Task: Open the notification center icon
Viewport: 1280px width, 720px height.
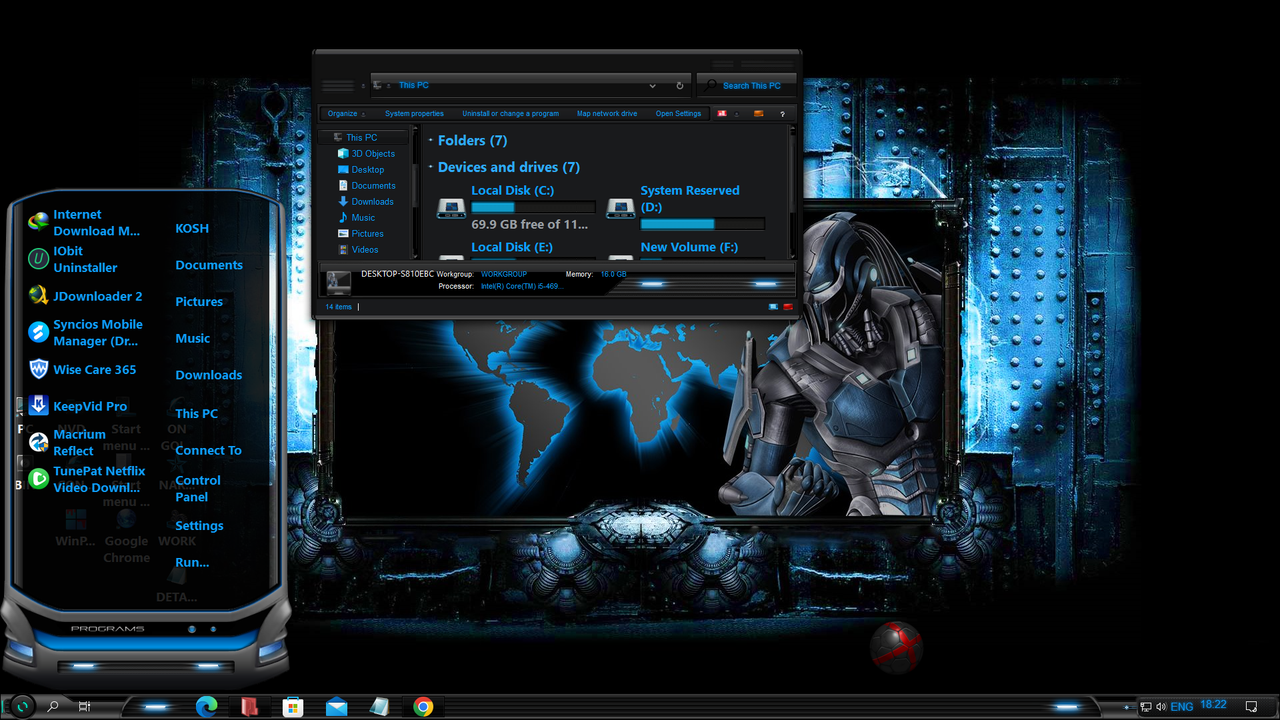Action: tap(1251, 706)
